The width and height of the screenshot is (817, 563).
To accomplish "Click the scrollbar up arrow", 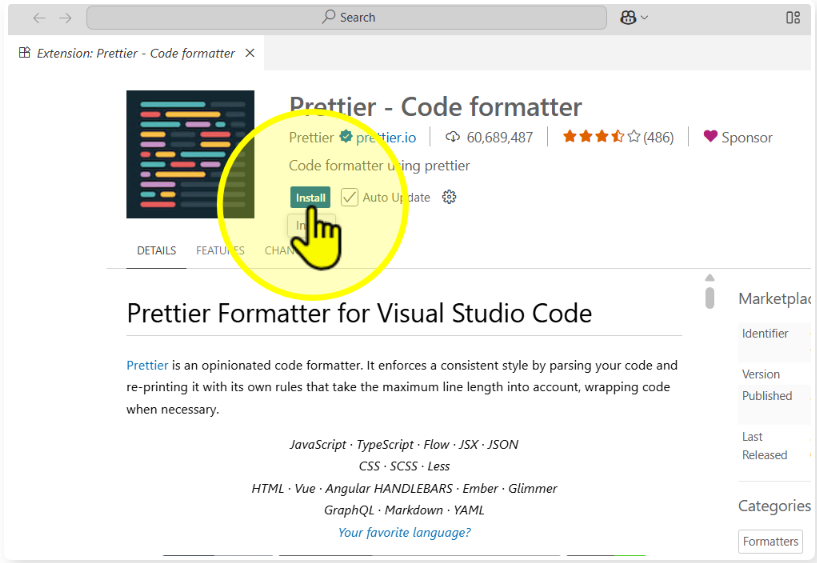I will pos(710,278).
